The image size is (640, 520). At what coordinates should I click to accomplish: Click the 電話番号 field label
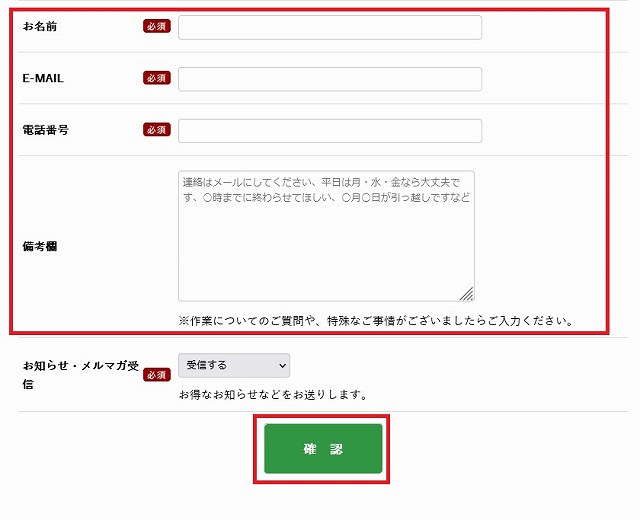45,130
